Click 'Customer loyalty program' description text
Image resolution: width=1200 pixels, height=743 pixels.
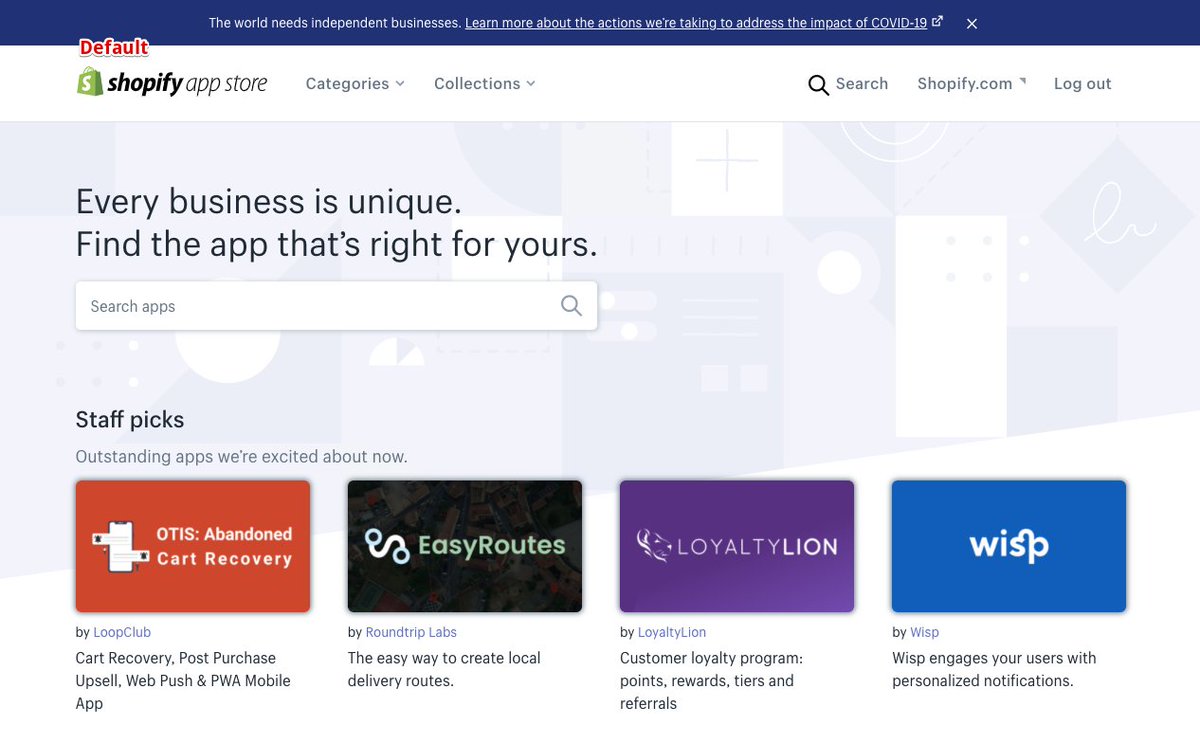pos(712,681)
